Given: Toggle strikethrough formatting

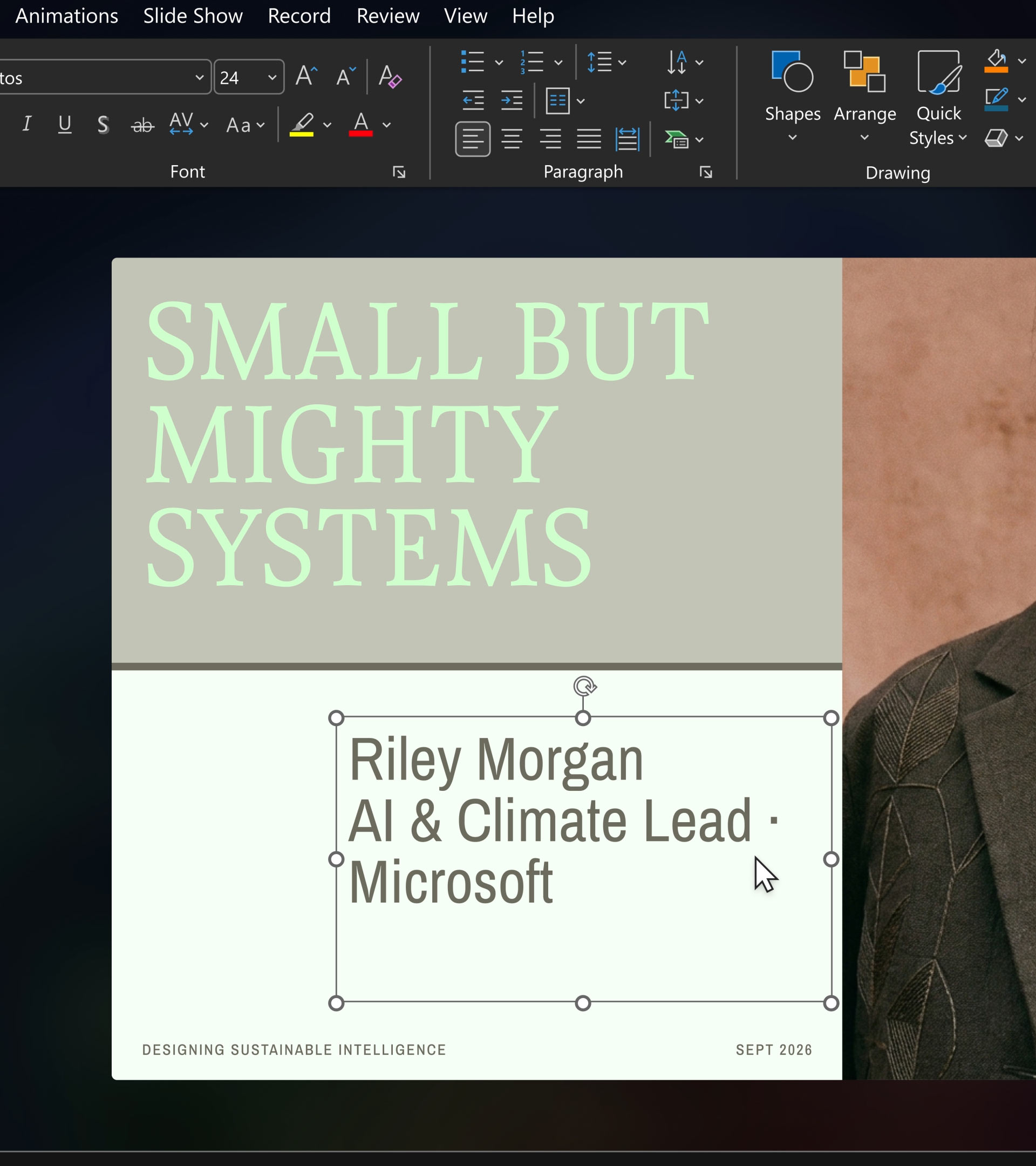Looking at the screenshot, I should click(x=142, y=124).
